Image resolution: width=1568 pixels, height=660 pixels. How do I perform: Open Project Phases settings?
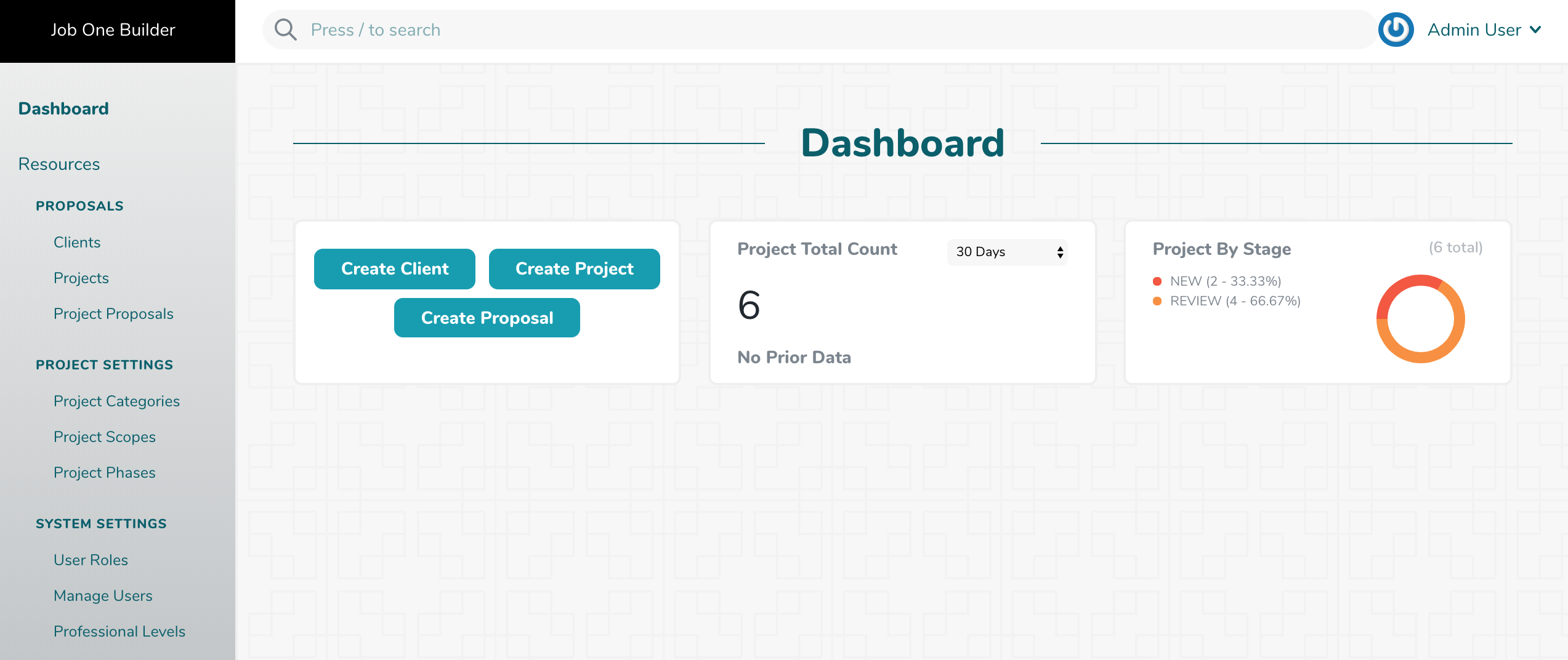105,472
